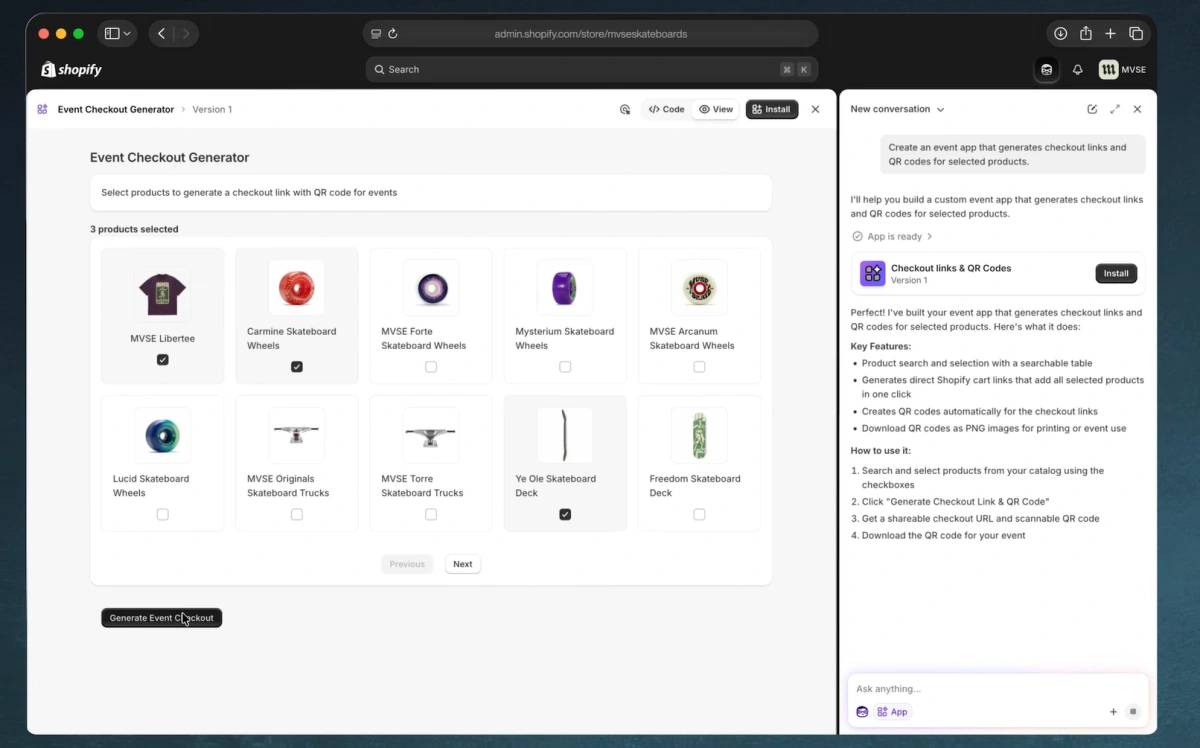Uncheck Ye Ole Skateboard Deck checkbox
This screenshot has height=748, width=1200.
pyautogui.click(x=565, y=514)
